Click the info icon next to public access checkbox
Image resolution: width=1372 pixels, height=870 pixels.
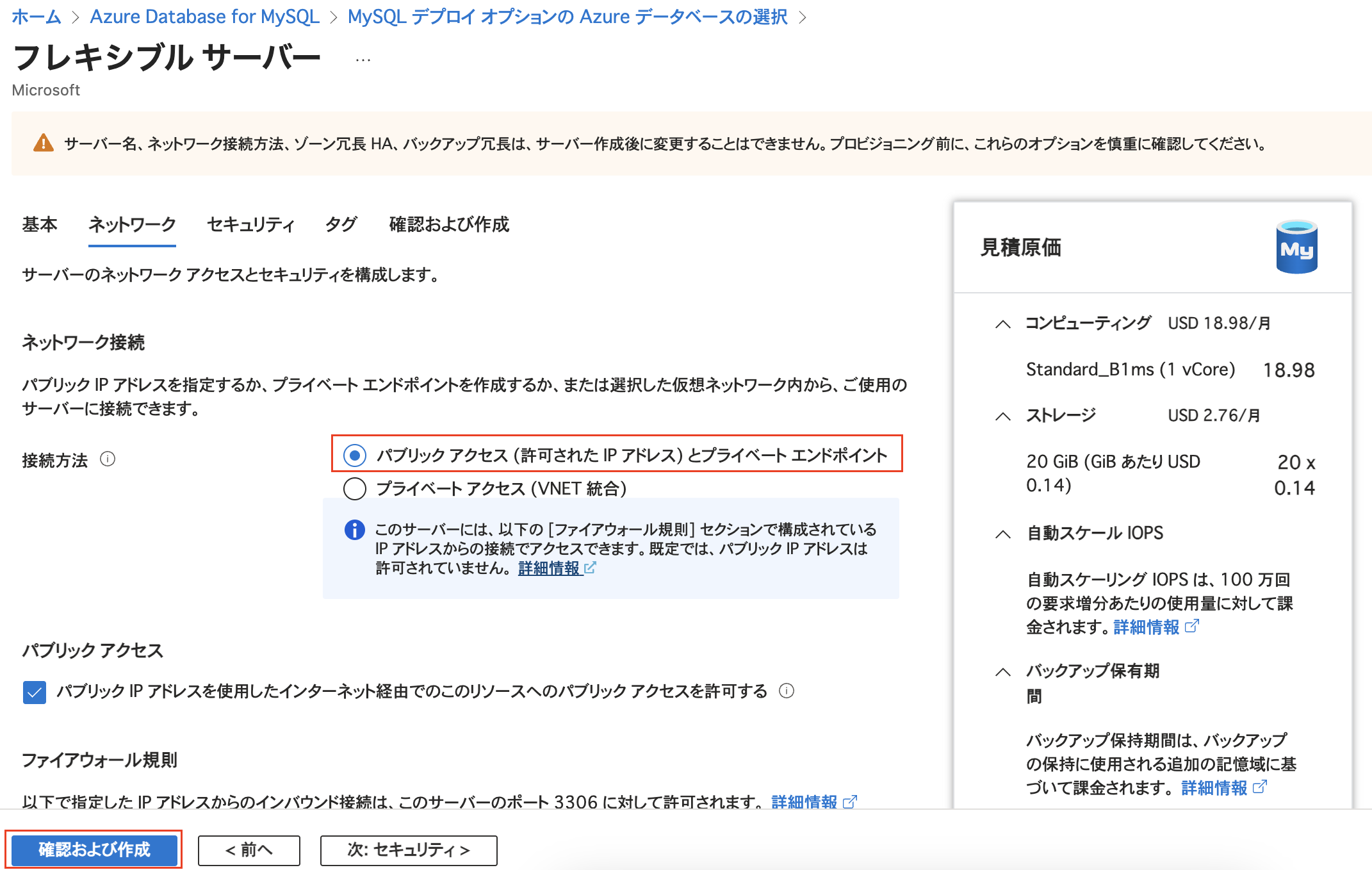[787, 691]
